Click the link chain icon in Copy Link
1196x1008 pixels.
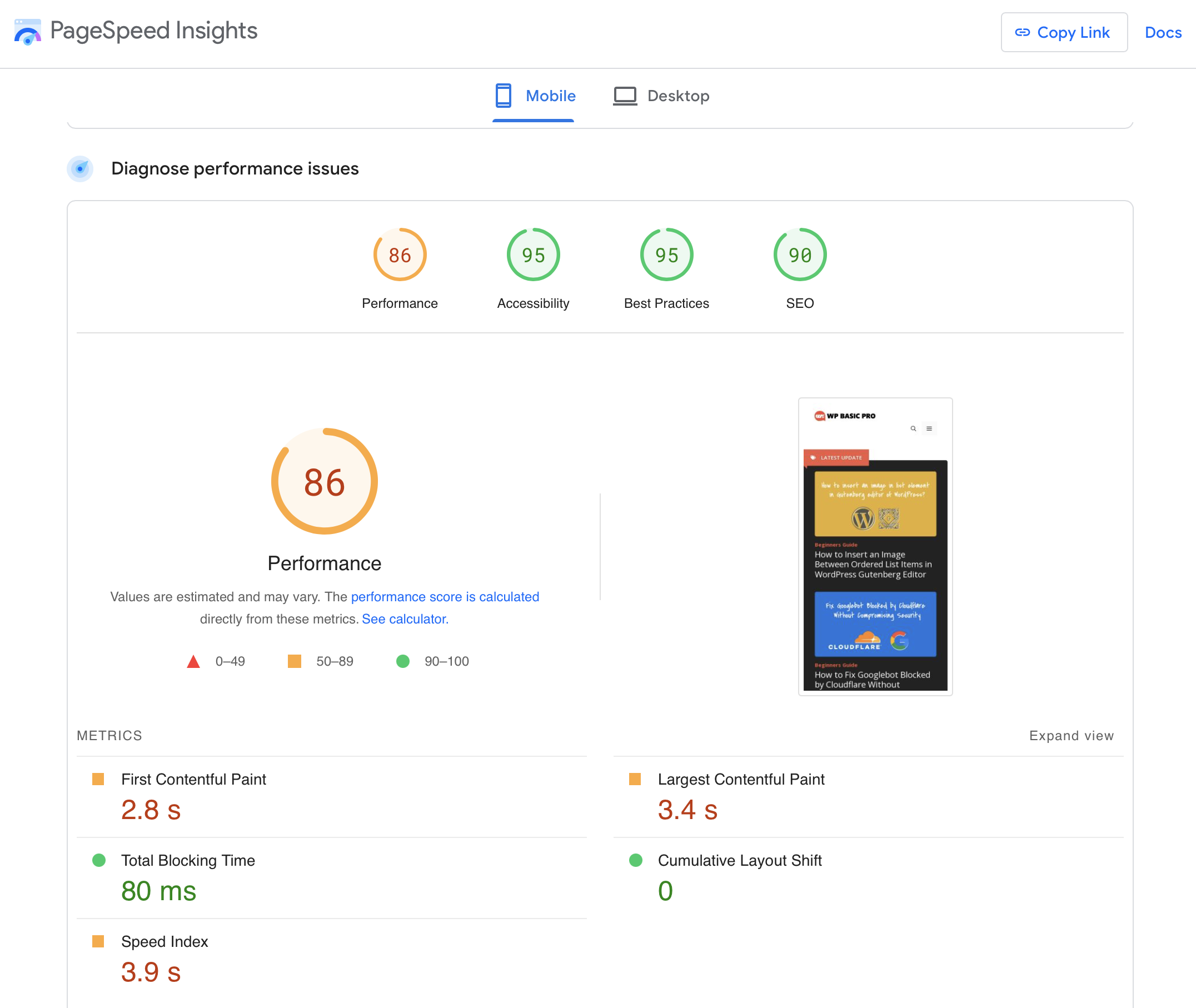tap(1022, 33)
